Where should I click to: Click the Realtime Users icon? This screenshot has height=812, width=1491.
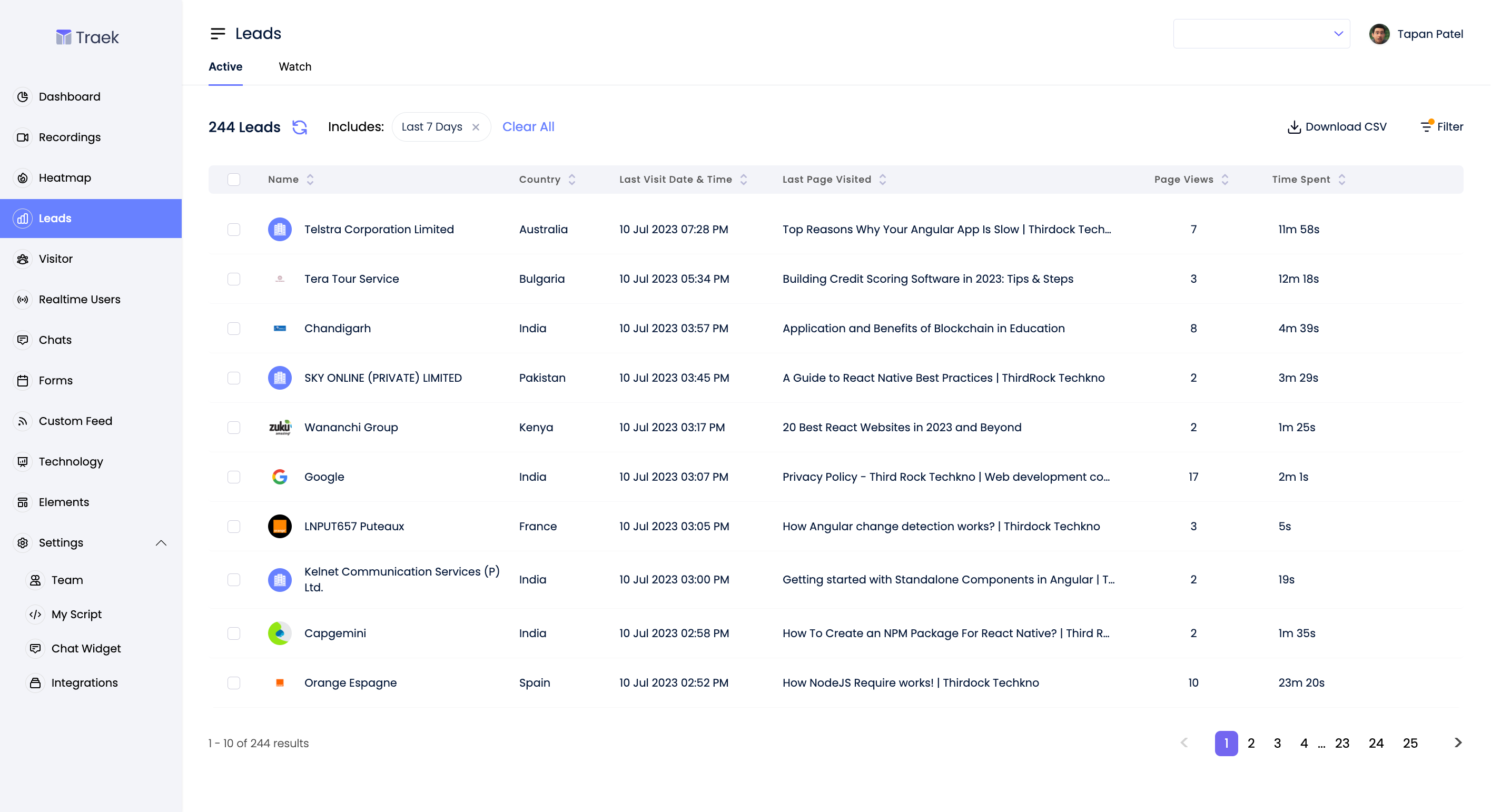click(22, 299)
